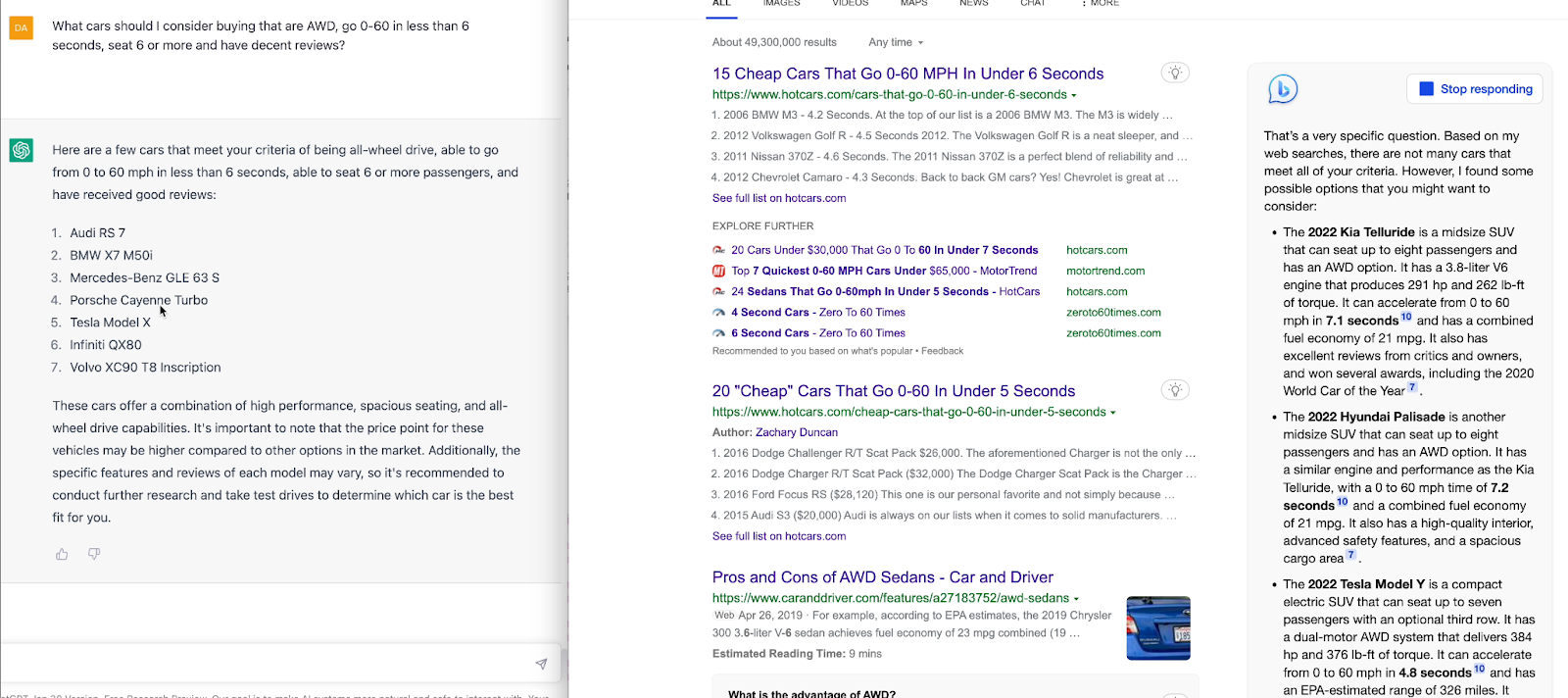This screenshot has height=698, width=1568.
Task: Click the caranddriver awd-sedans URL text
Action: (x=891, y=598)
